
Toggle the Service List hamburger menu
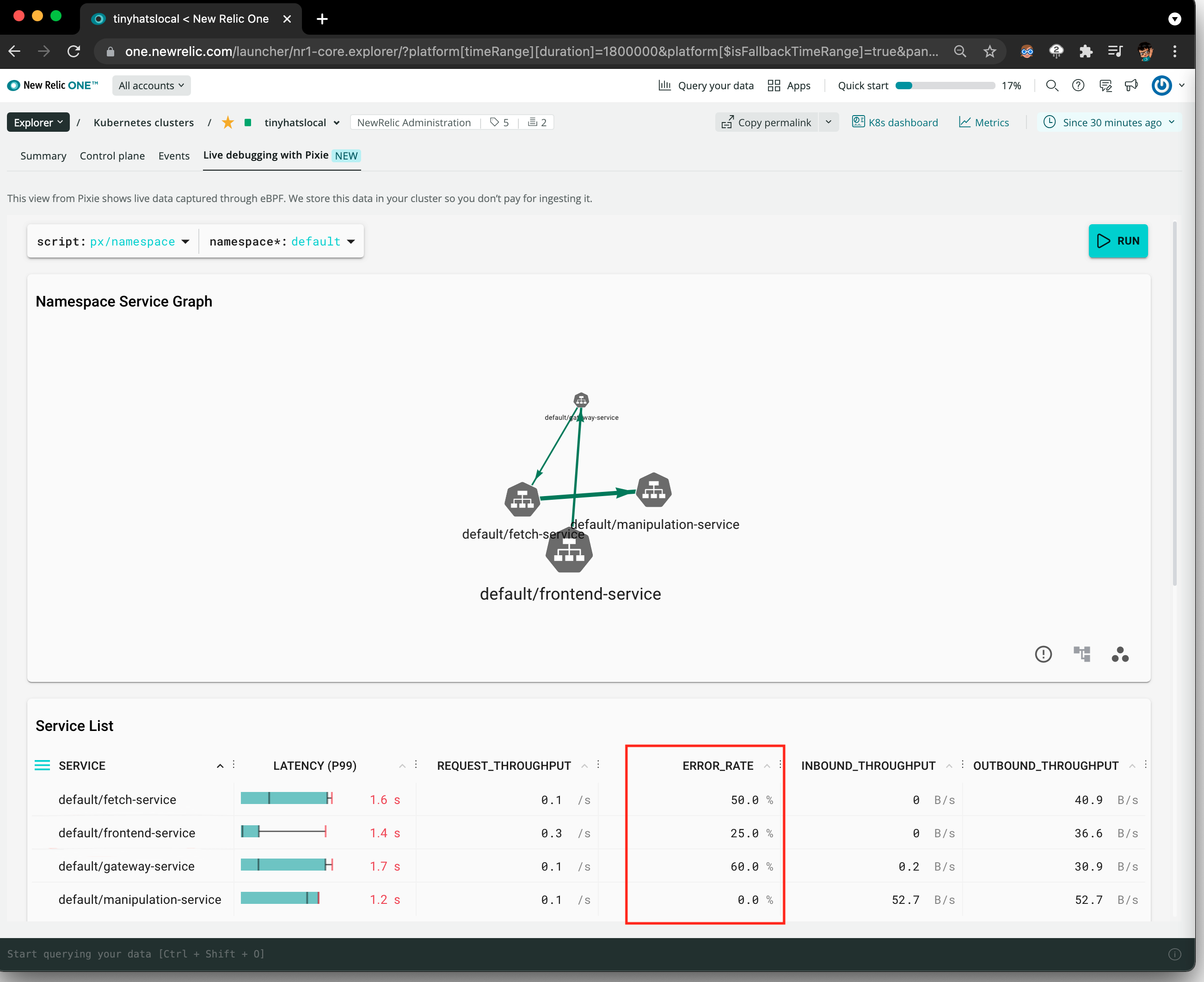(x=43, y=765)
